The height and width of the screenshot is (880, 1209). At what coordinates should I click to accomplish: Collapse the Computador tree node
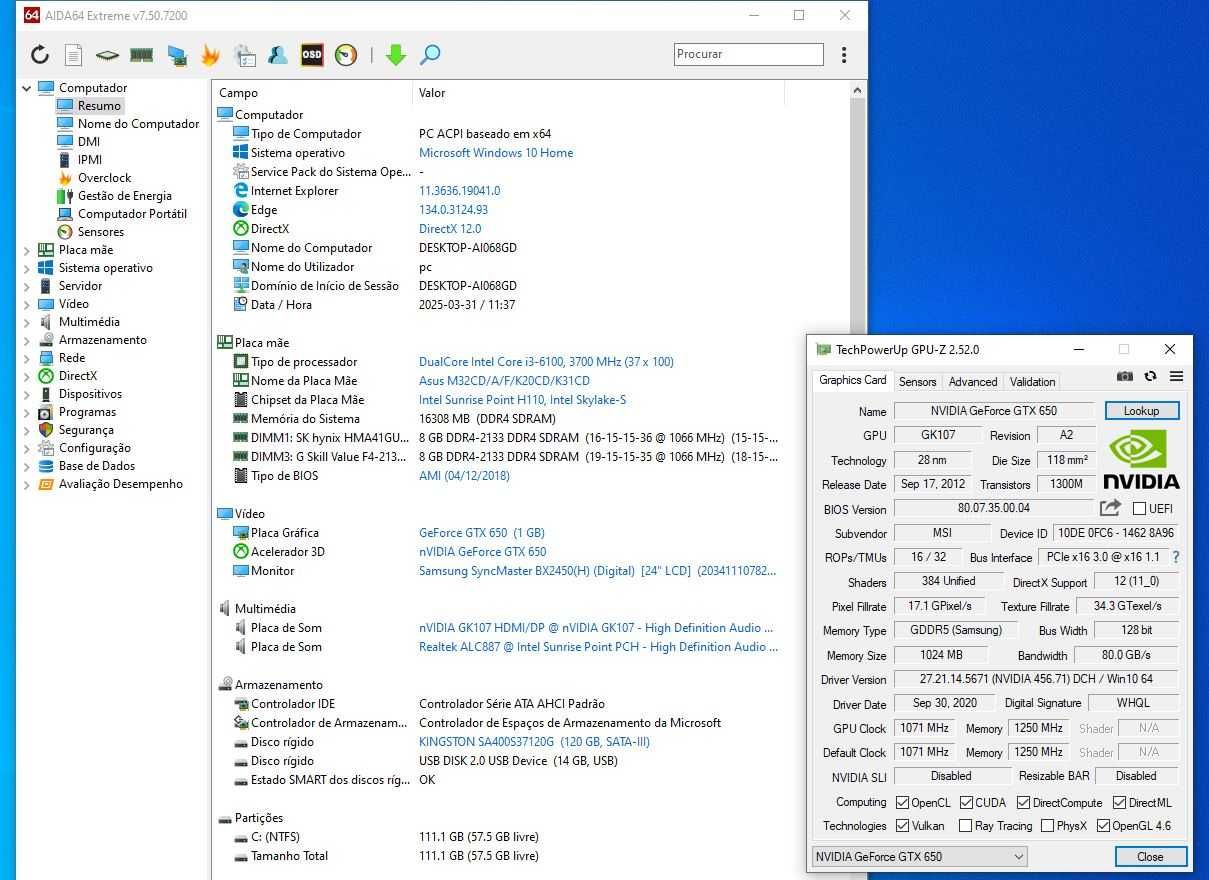click(27, 88)
